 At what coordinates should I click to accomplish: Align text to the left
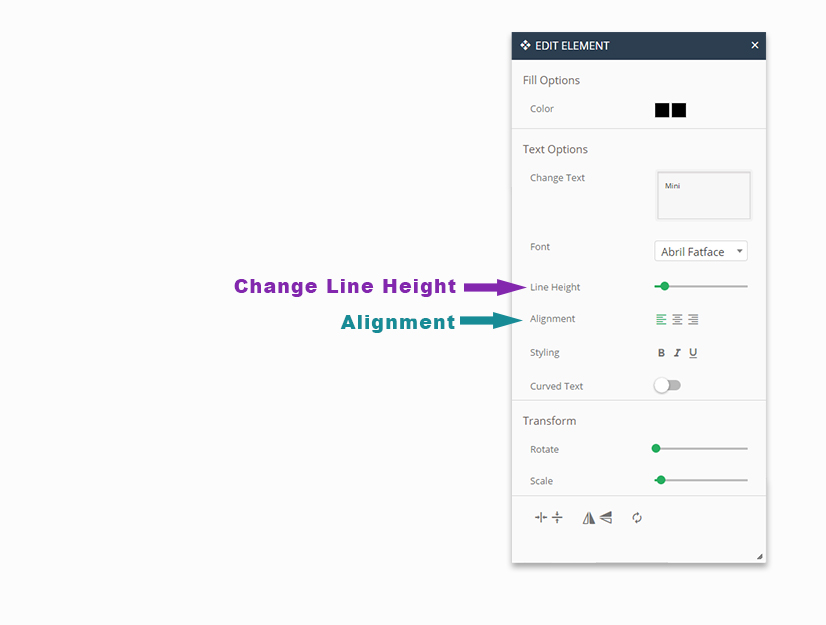point(661,320)
